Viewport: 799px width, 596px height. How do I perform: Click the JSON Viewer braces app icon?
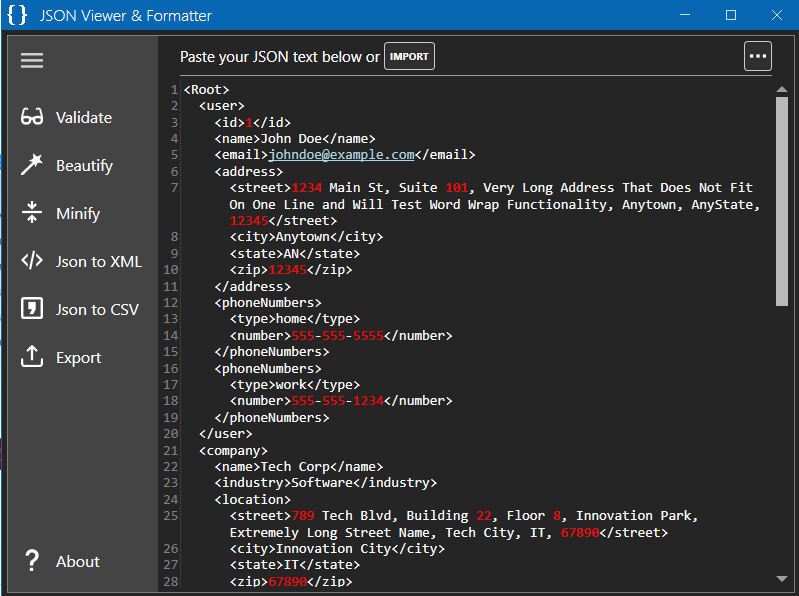[x=16, y=16]
